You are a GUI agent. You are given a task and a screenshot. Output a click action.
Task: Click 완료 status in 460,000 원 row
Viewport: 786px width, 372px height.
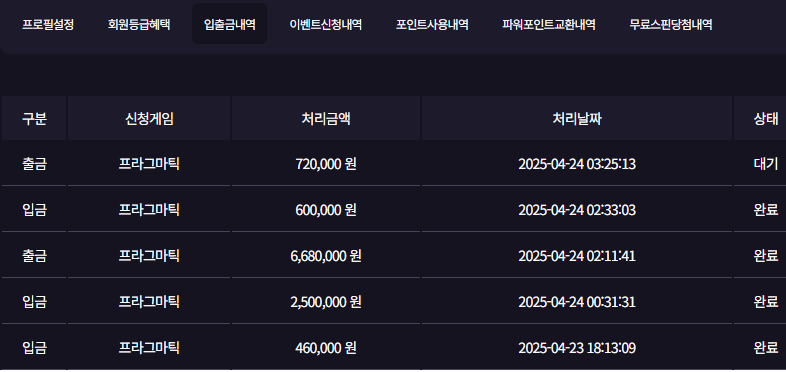pos(766,348)
